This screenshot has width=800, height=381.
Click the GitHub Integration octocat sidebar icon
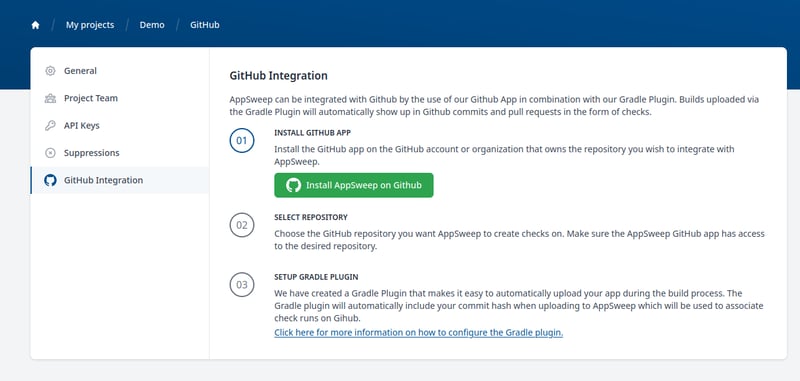50,180
